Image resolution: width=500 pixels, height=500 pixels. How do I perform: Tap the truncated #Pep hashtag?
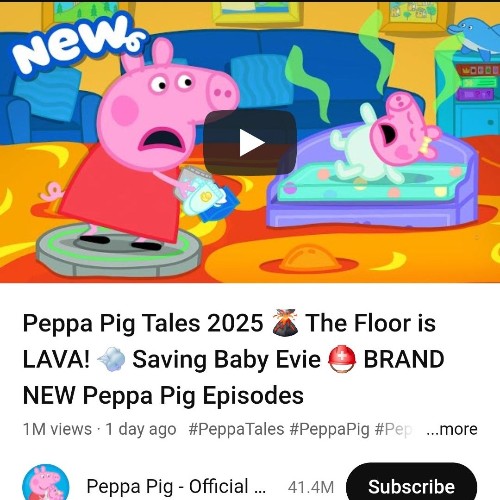393,429
